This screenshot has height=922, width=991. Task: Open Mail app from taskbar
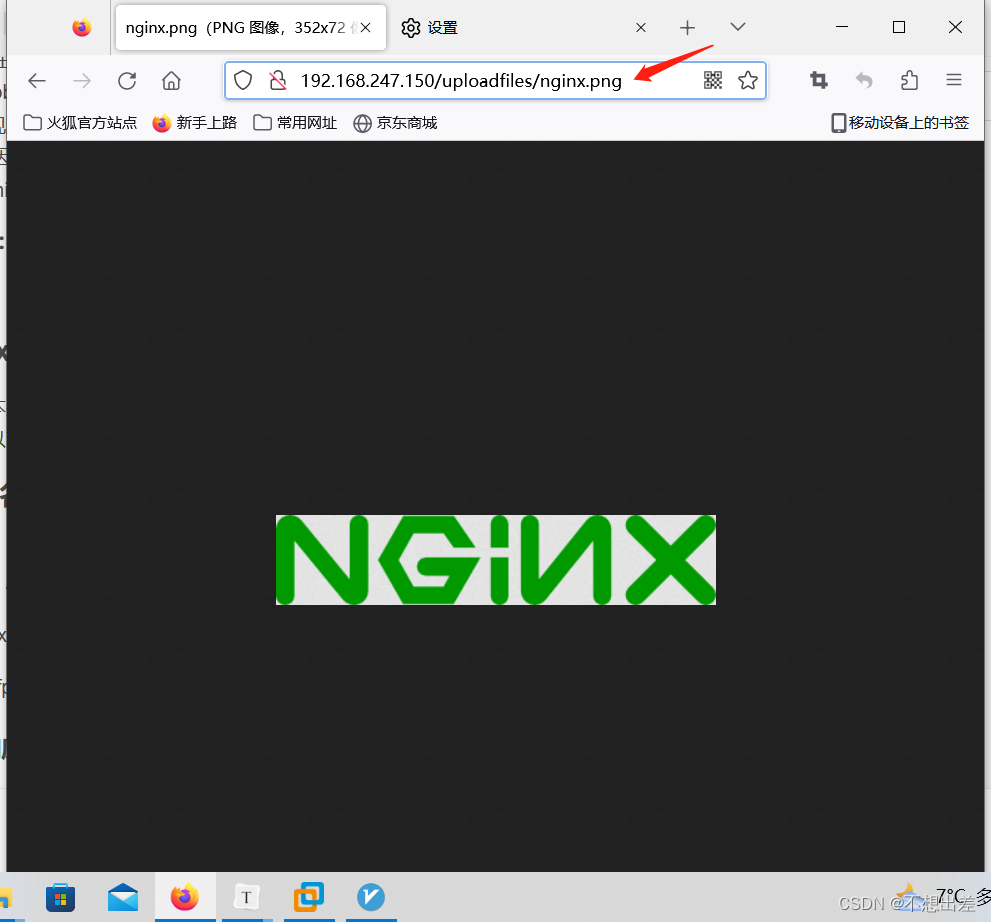click(x=123, y=897)
